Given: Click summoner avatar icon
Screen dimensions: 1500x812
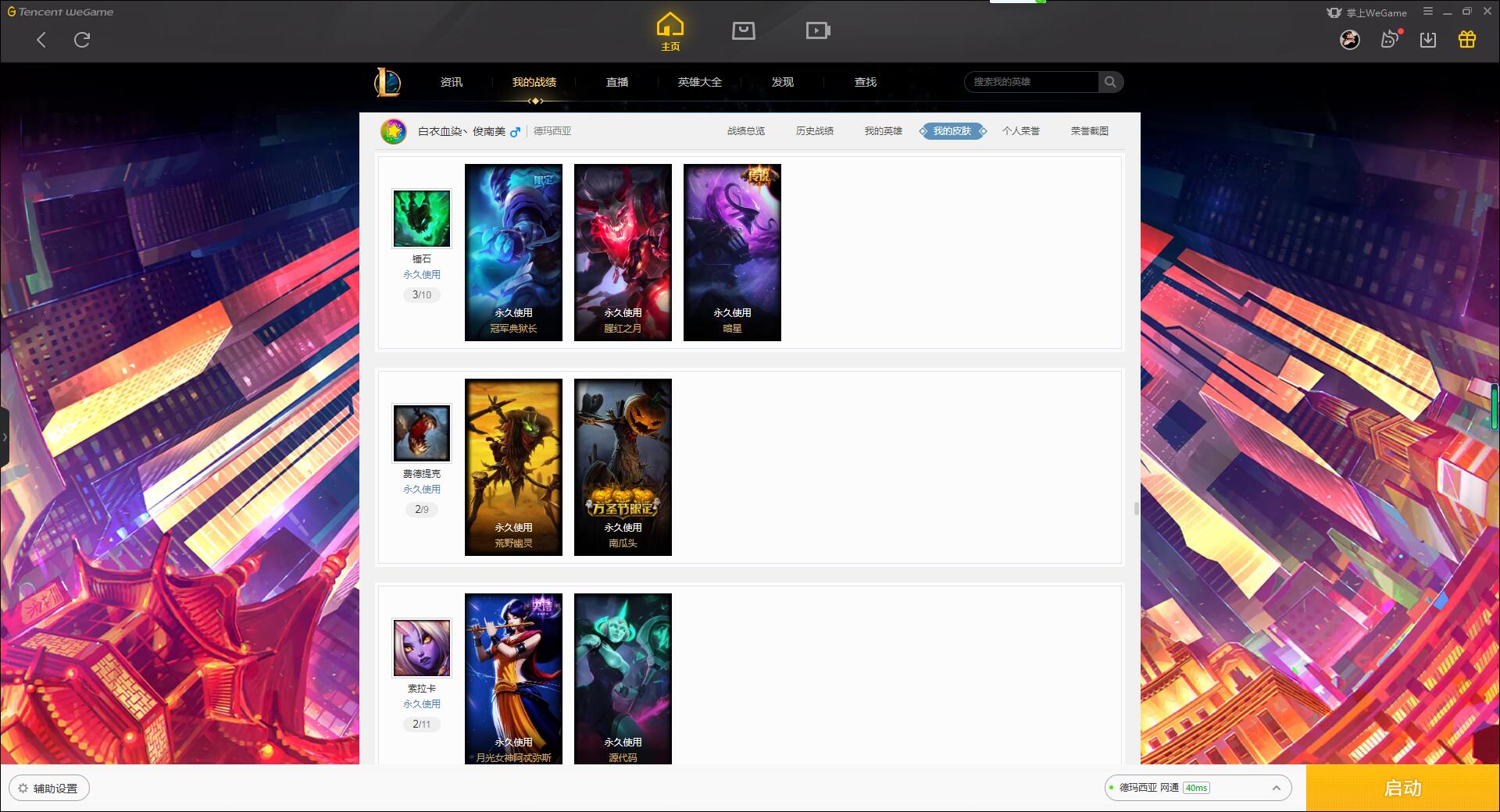Looking at the screenshot, I should [394, 131].
